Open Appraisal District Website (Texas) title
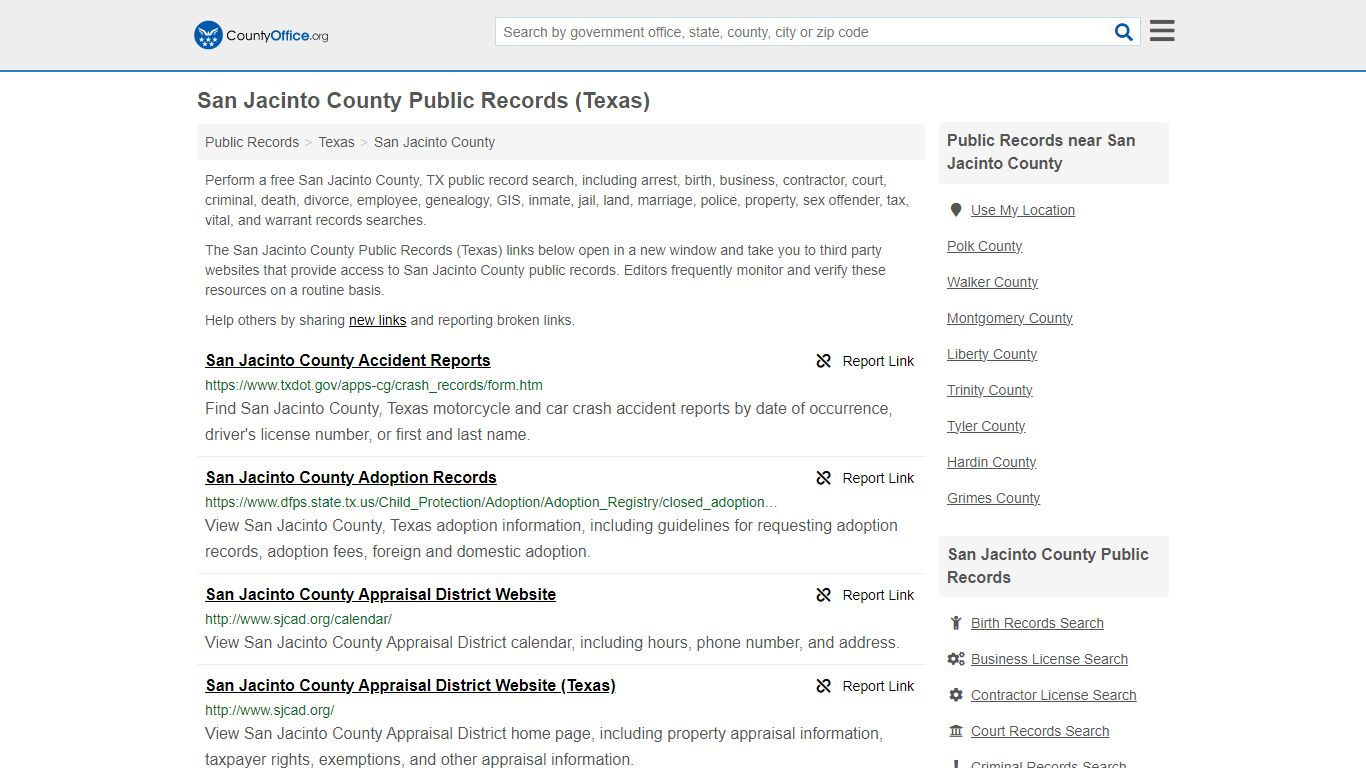Image resolution: width=1366 pixels, height=768 pixels. [x=411, y=686]
